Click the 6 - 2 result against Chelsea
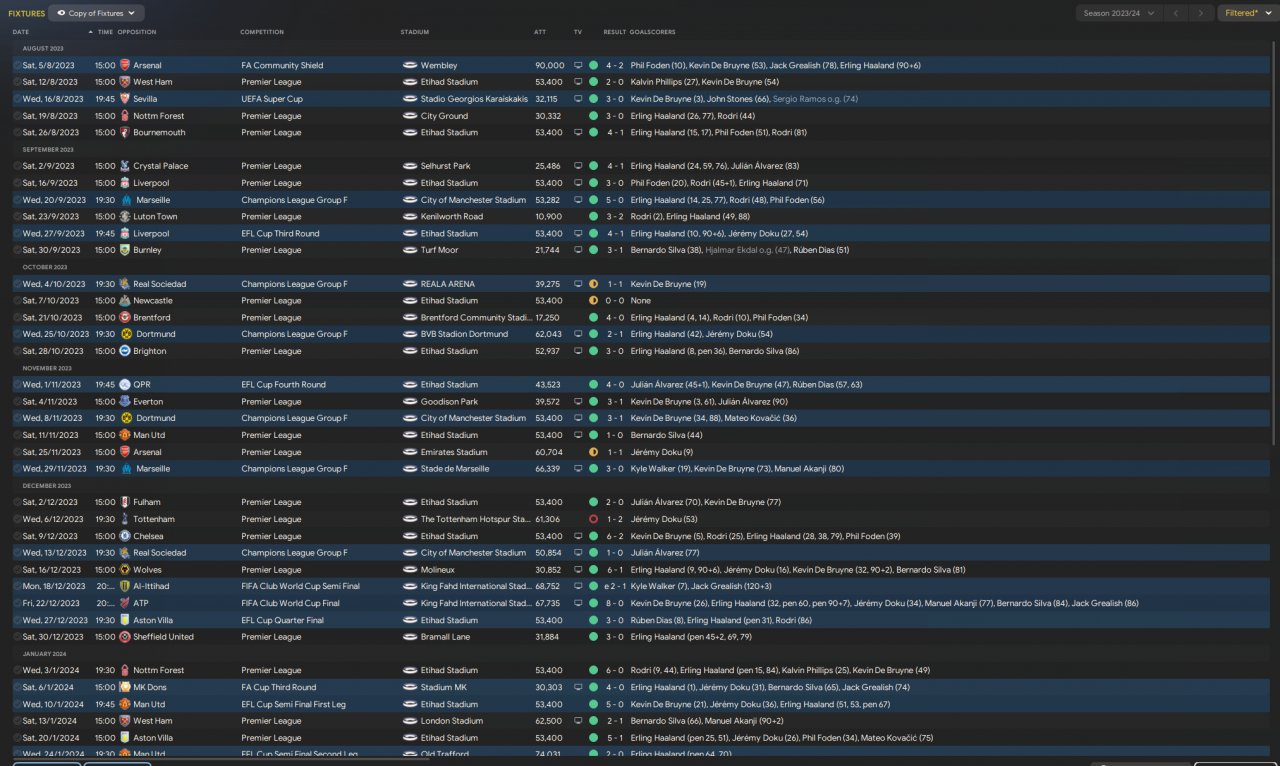Screen dimensions: 1280x766 click(614, 536)
